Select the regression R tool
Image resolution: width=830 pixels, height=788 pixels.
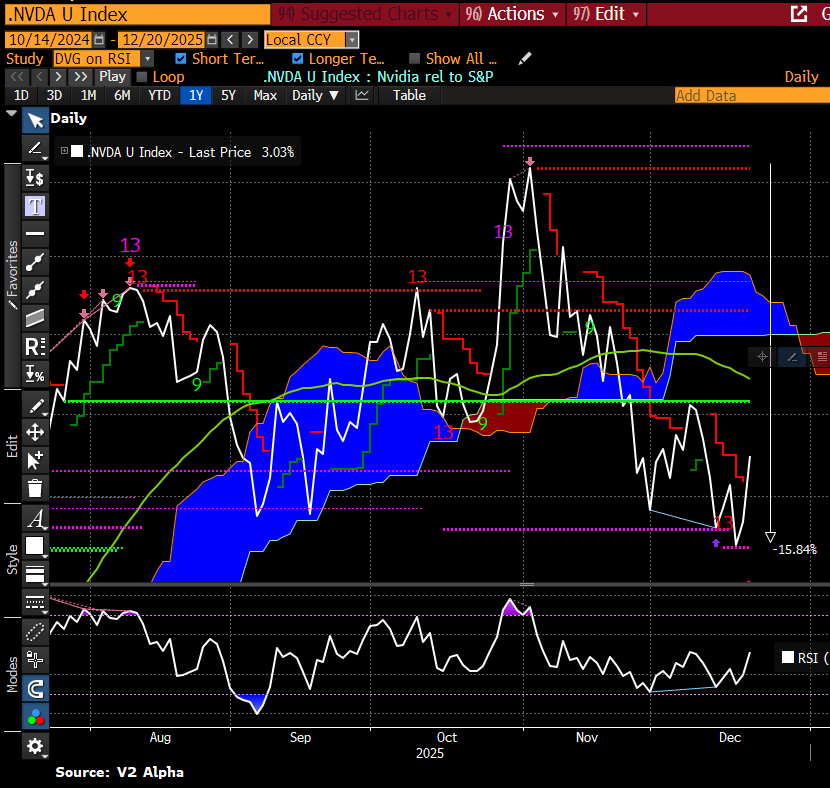point(35,346)
